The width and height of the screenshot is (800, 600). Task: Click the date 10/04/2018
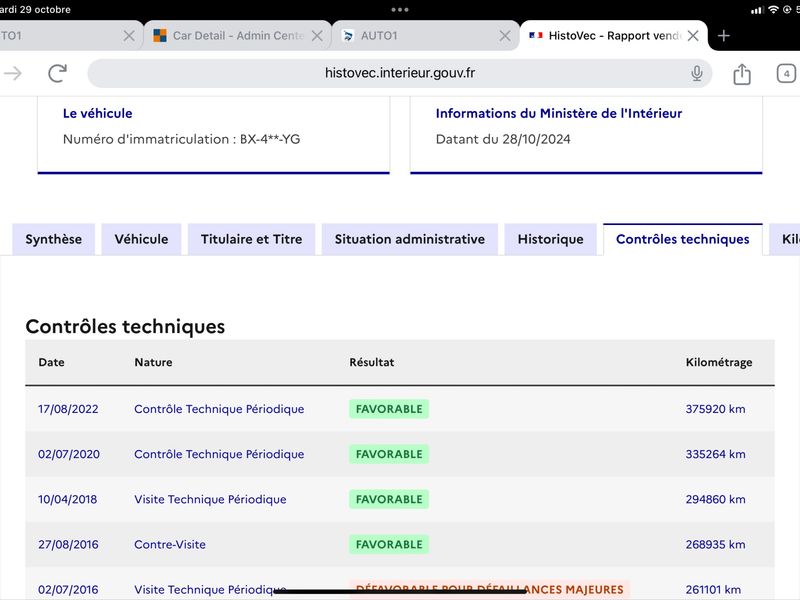67,499
